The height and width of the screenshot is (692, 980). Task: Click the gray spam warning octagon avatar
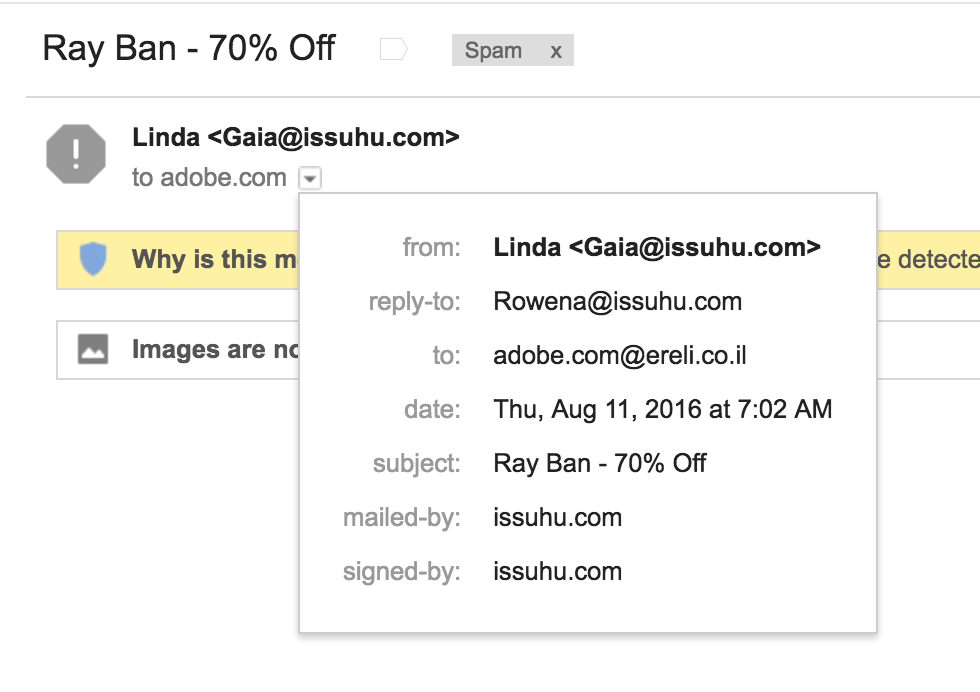coord(76,155)
